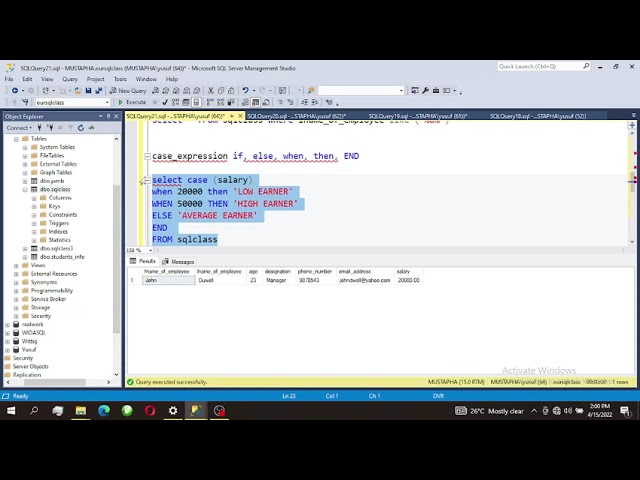The width and height of the screenshot is (640, 480).
Task: Open the Opera browser from the taskbar
Action: tap(150, 411)
